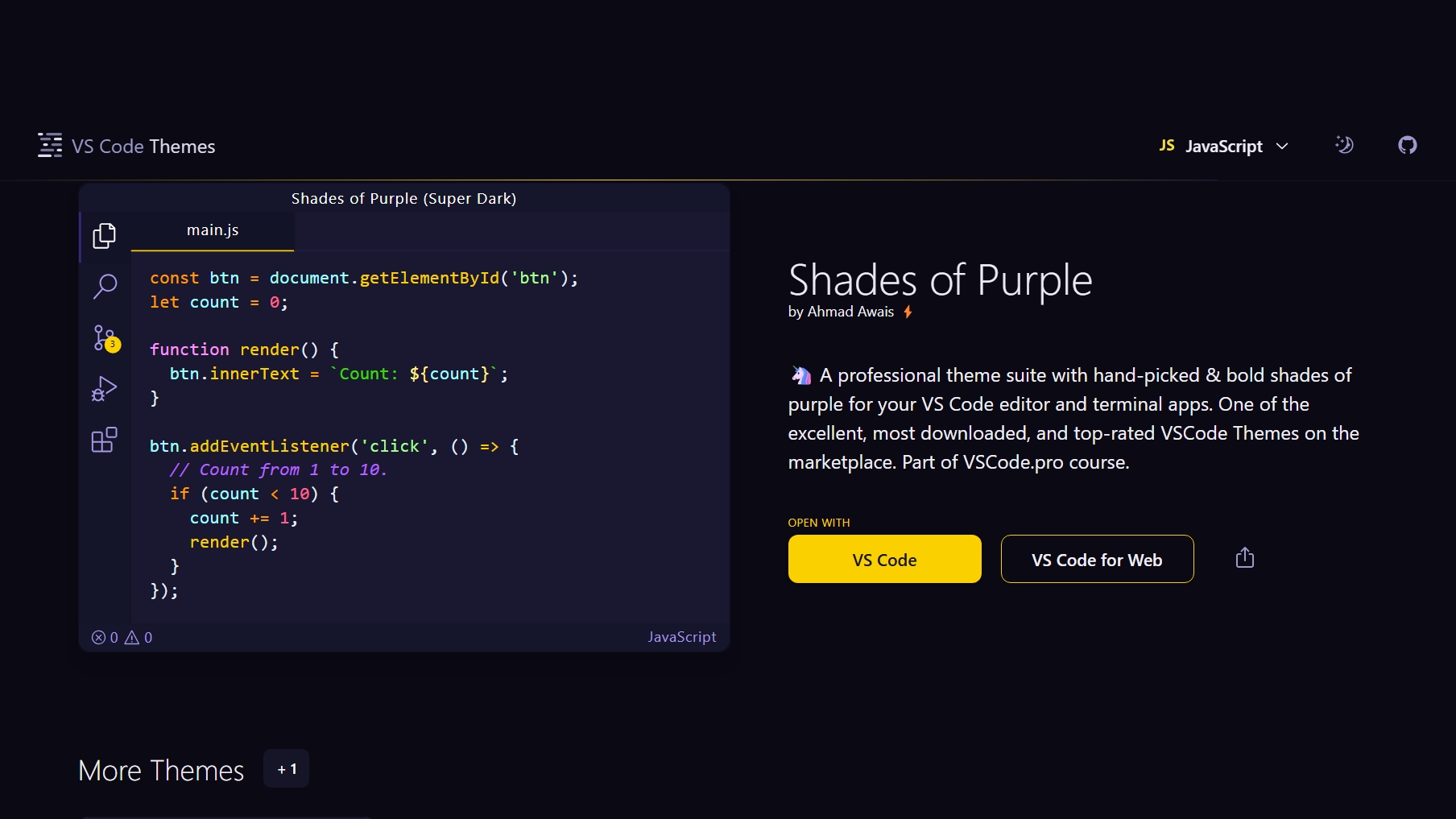Image resolution: width=1456 pixels, height=819 pixels.
Task: Expand the language selector chevron arrow
Action: (x=1283, y=147)
